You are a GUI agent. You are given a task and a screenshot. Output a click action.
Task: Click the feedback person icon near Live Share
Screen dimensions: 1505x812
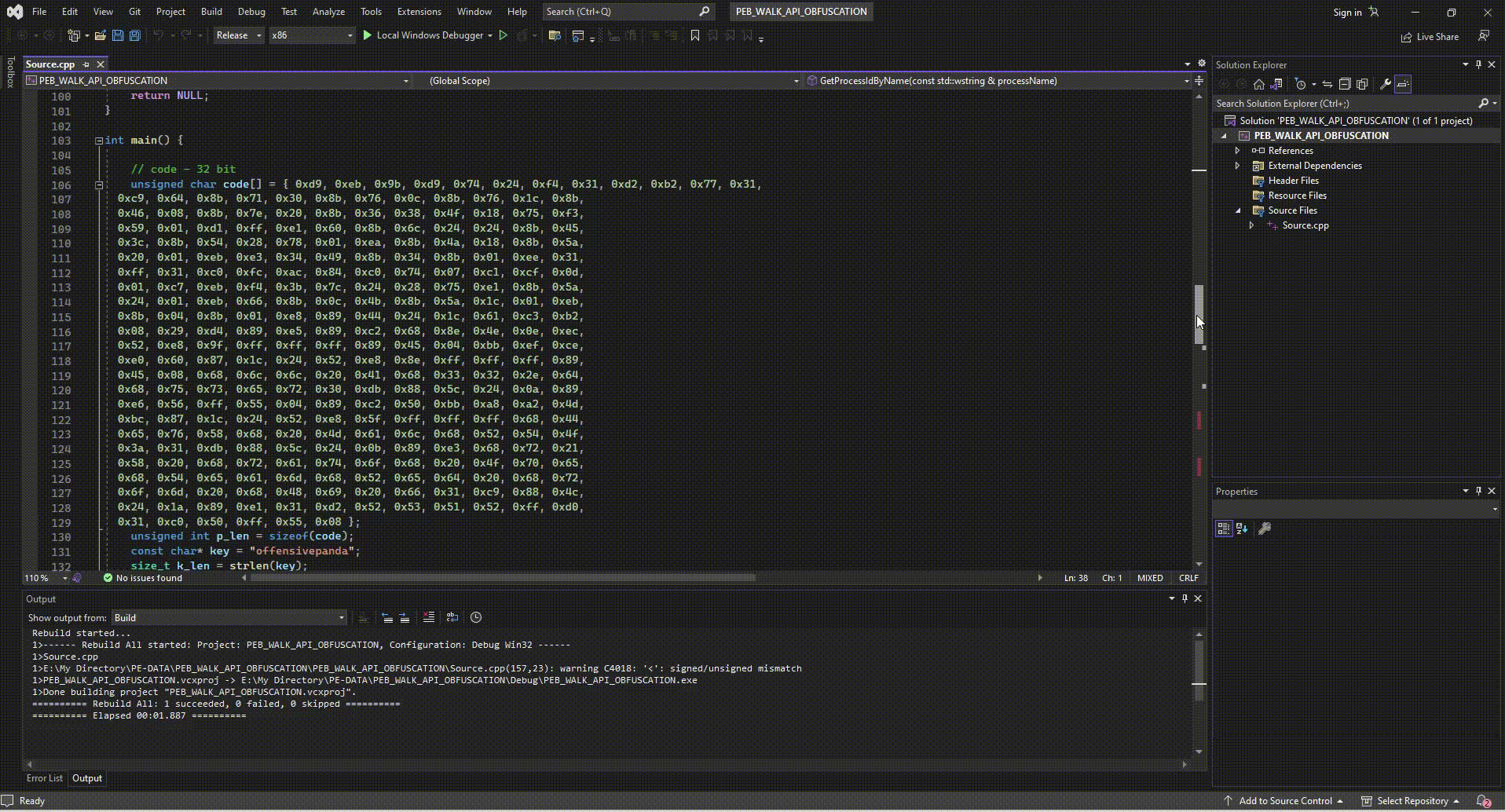[1484, 36]
